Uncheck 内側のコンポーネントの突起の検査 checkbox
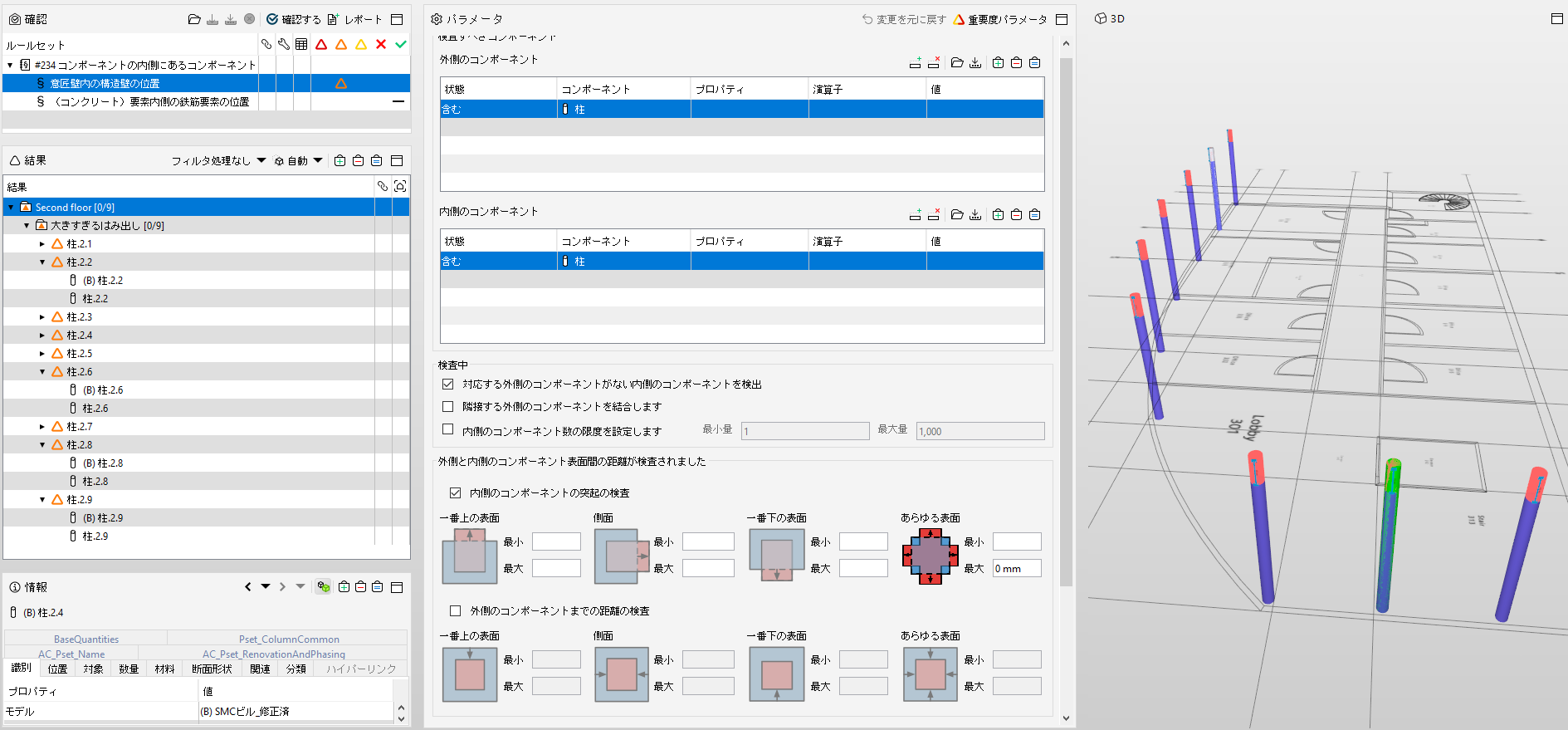This screenshot has width=1568, height=730. (x=455, y=492)
